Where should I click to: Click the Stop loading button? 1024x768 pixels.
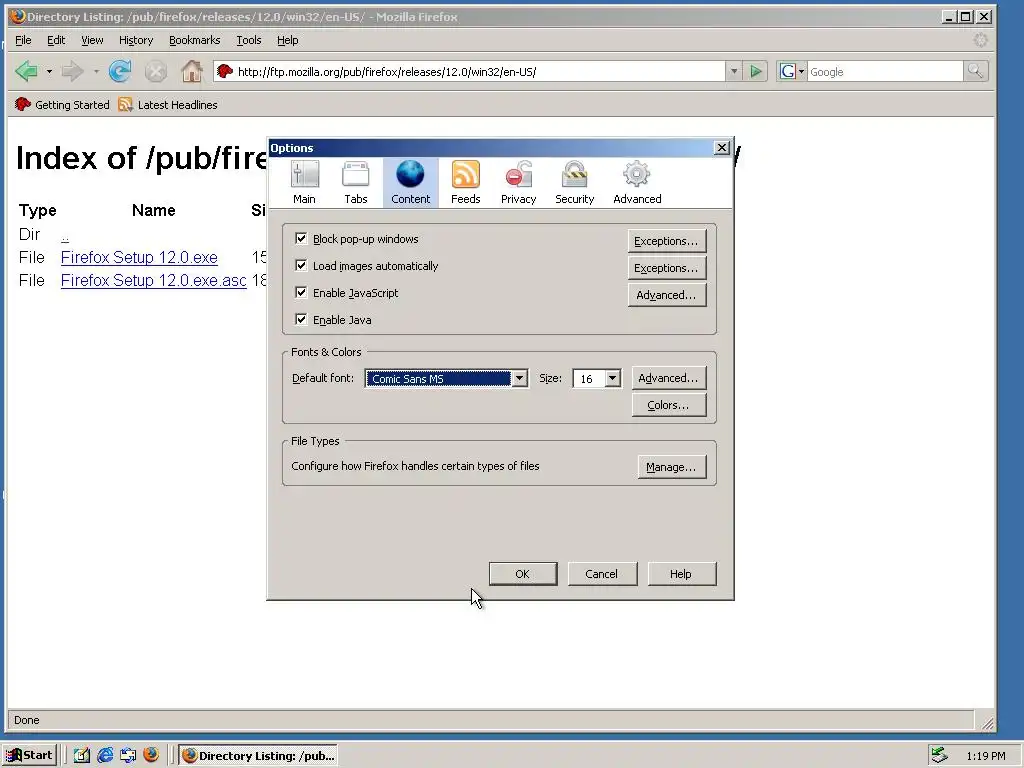click(x=155, y=71)
